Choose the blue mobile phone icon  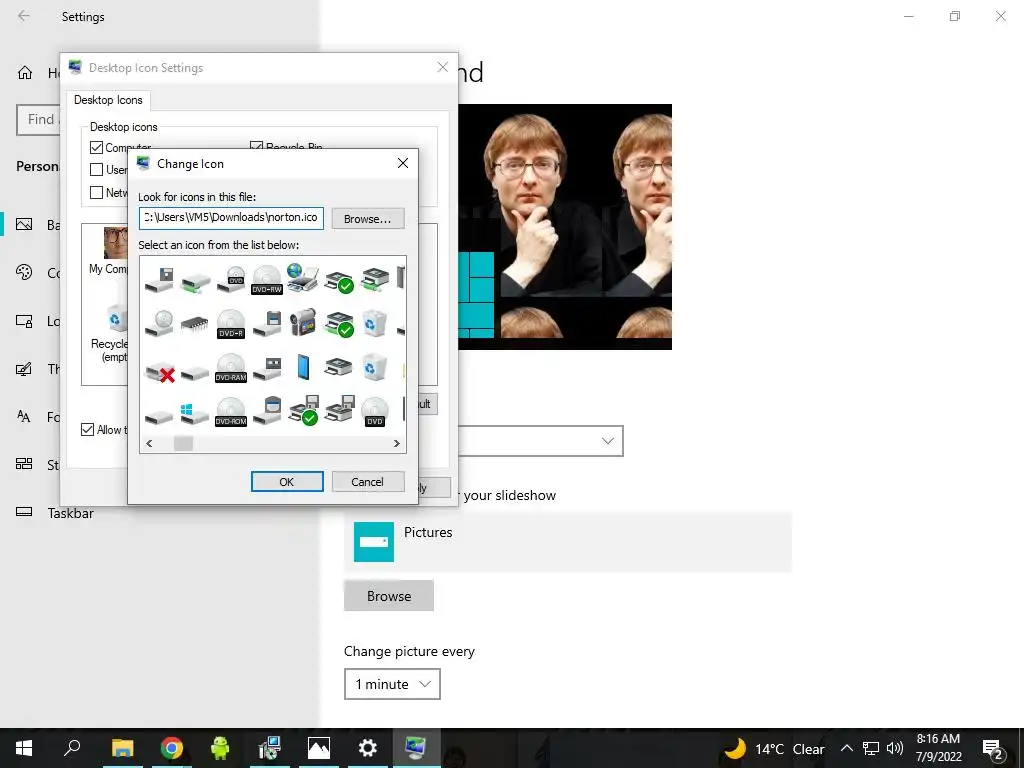coord(303,367)
